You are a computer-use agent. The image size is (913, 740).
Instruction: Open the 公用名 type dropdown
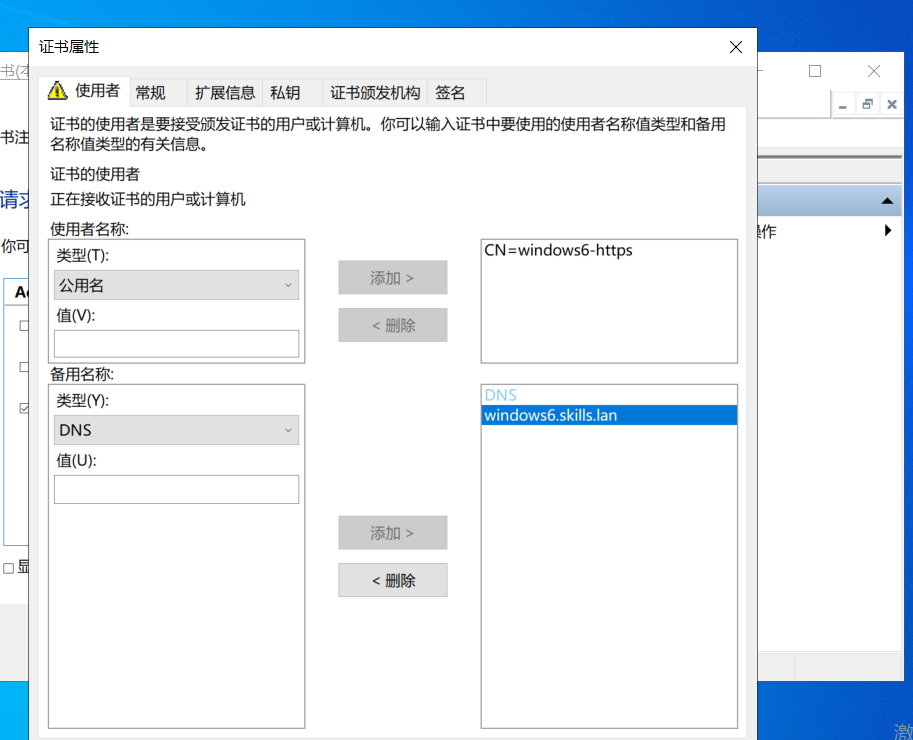[x=176, y=285]
